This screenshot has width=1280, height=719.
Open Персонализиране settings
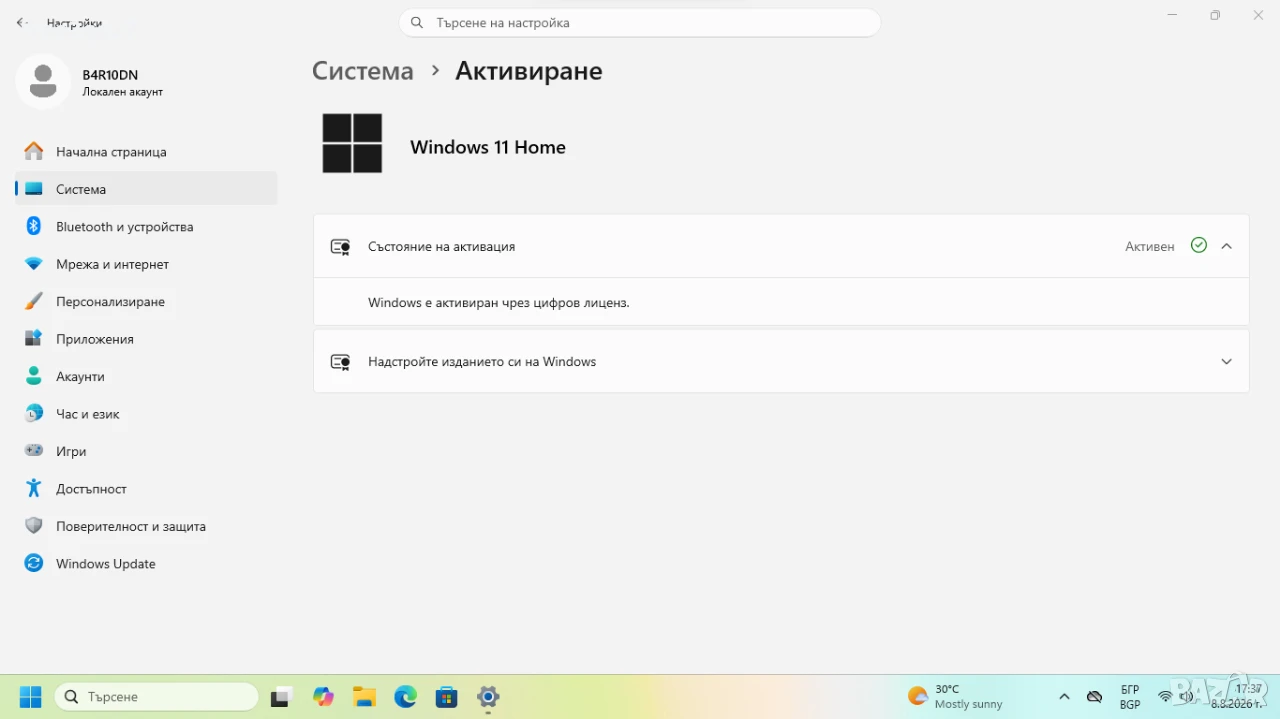point(146,301)
